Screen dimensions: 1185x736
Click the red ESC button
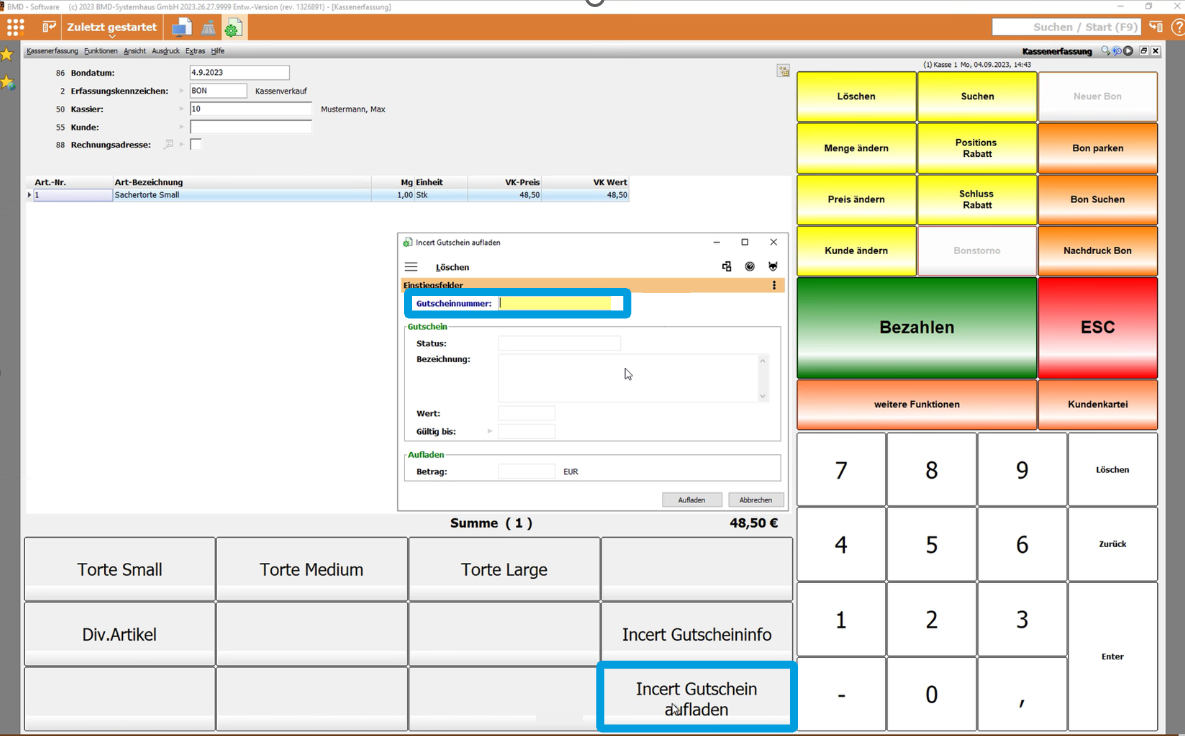tap(1097, 327)
